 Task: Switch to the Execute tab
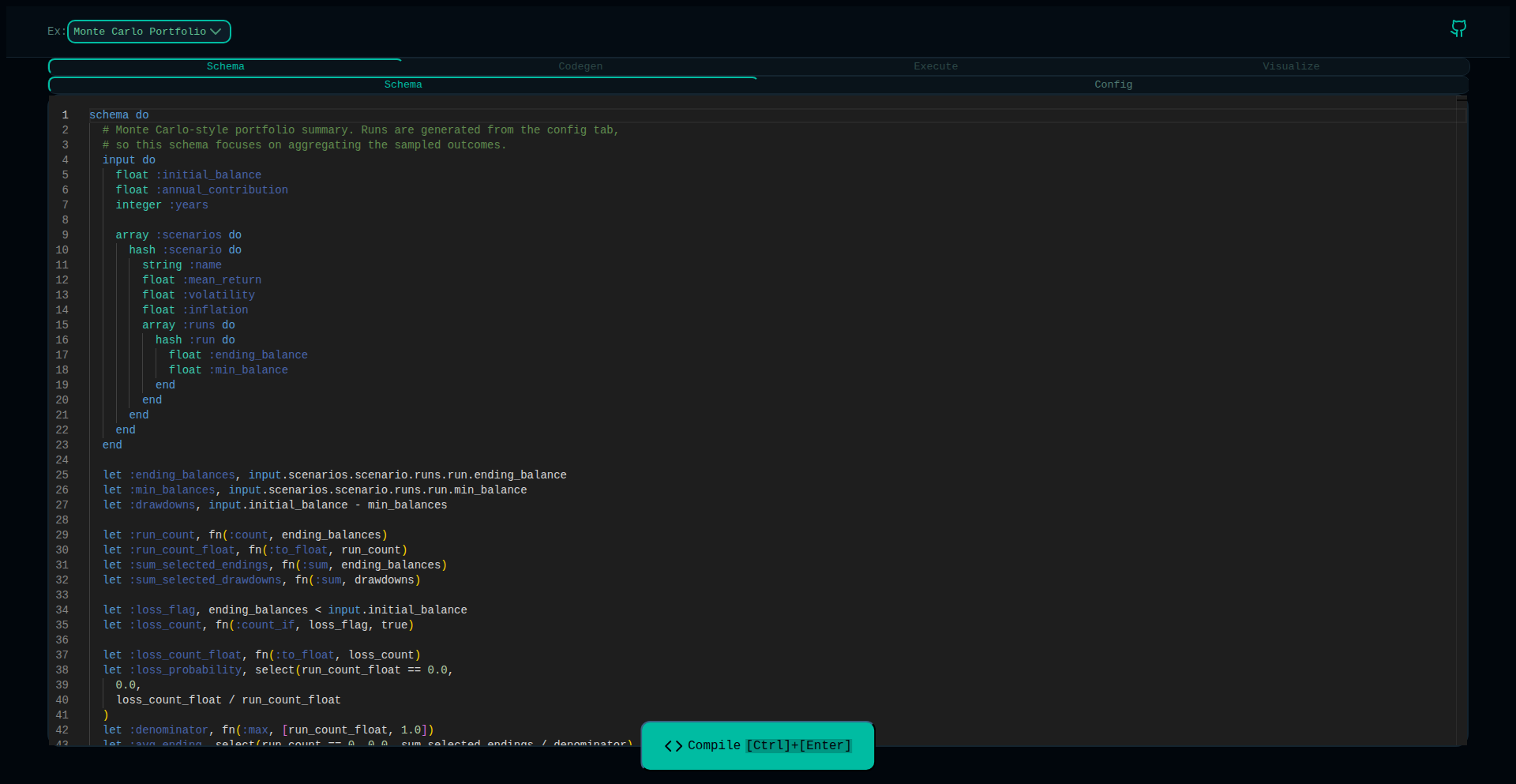click(936, 66)
